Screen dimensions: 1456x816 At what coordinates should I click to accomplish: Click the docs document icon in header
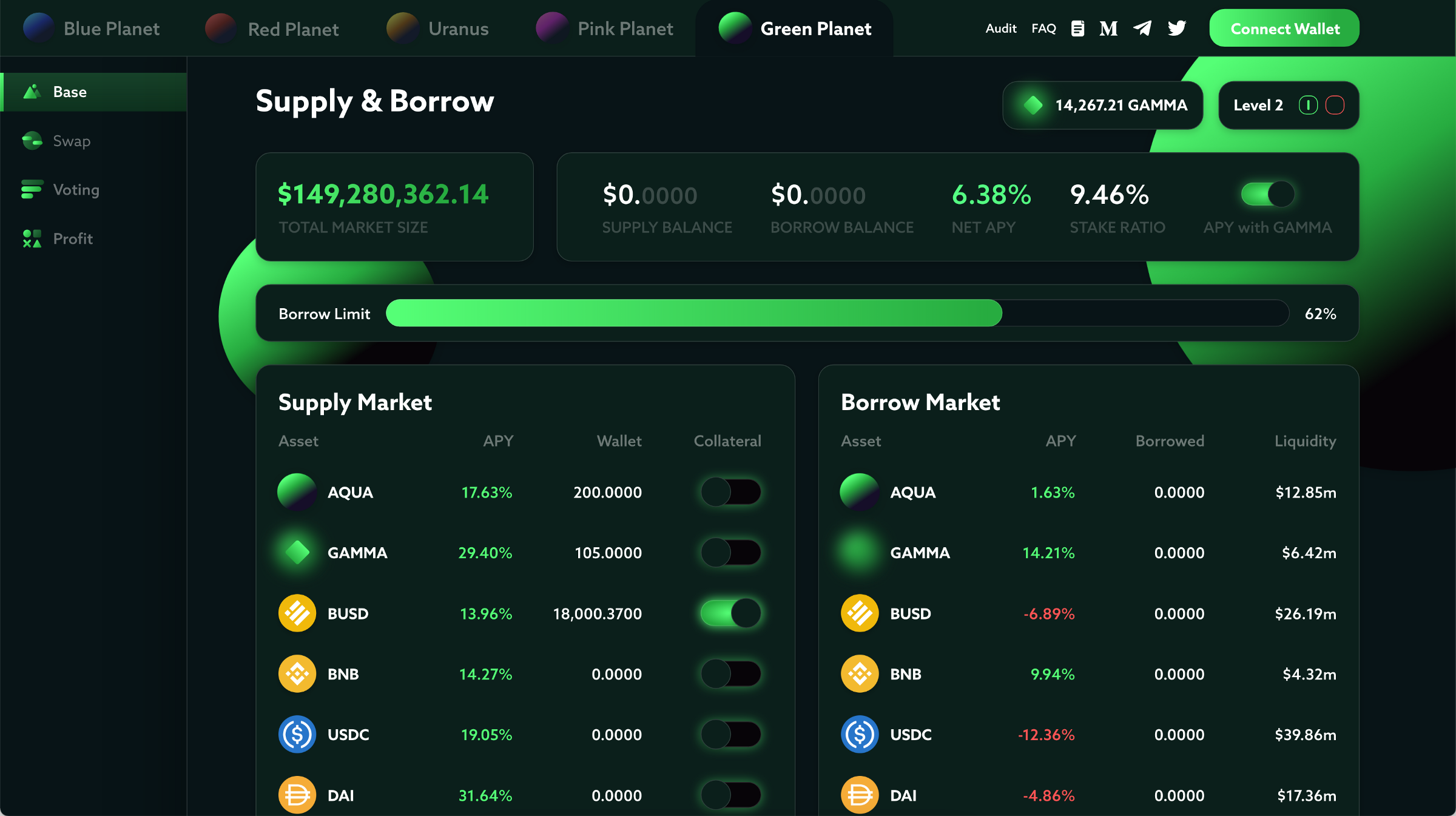(x=1077, y=29)
